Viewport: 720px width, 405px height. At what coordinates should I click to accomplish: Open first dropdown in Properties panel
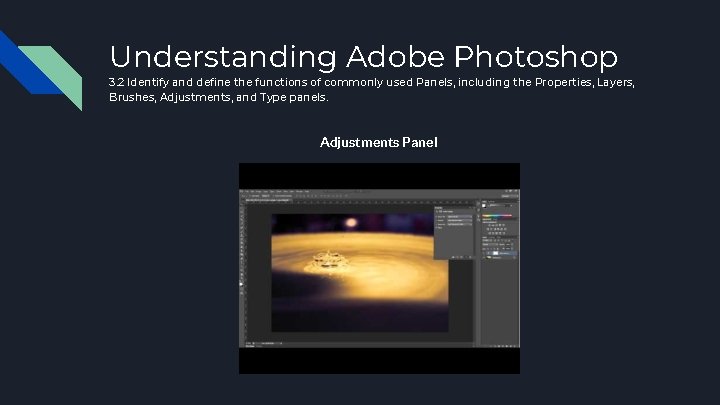coord(460,217)
